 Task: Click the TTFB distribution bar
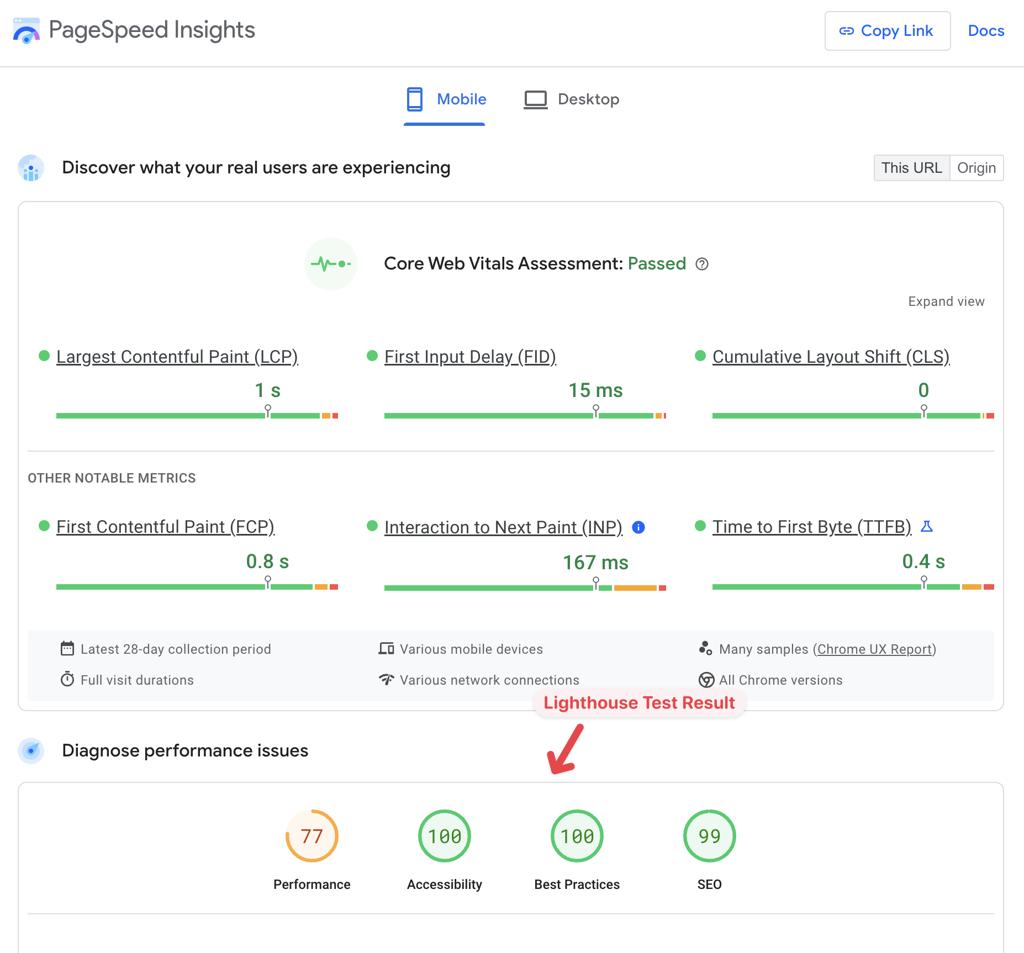pos(853,587)
